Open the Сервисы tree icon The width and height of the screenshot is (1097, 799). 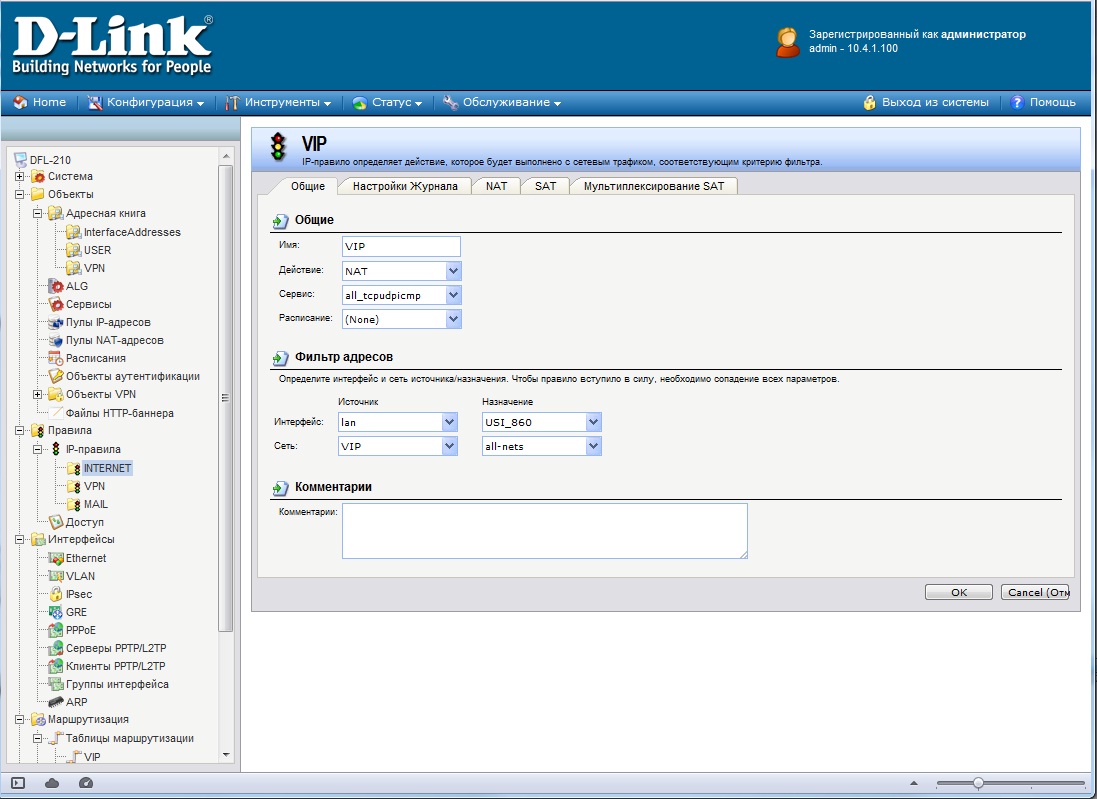pos(56,304)
